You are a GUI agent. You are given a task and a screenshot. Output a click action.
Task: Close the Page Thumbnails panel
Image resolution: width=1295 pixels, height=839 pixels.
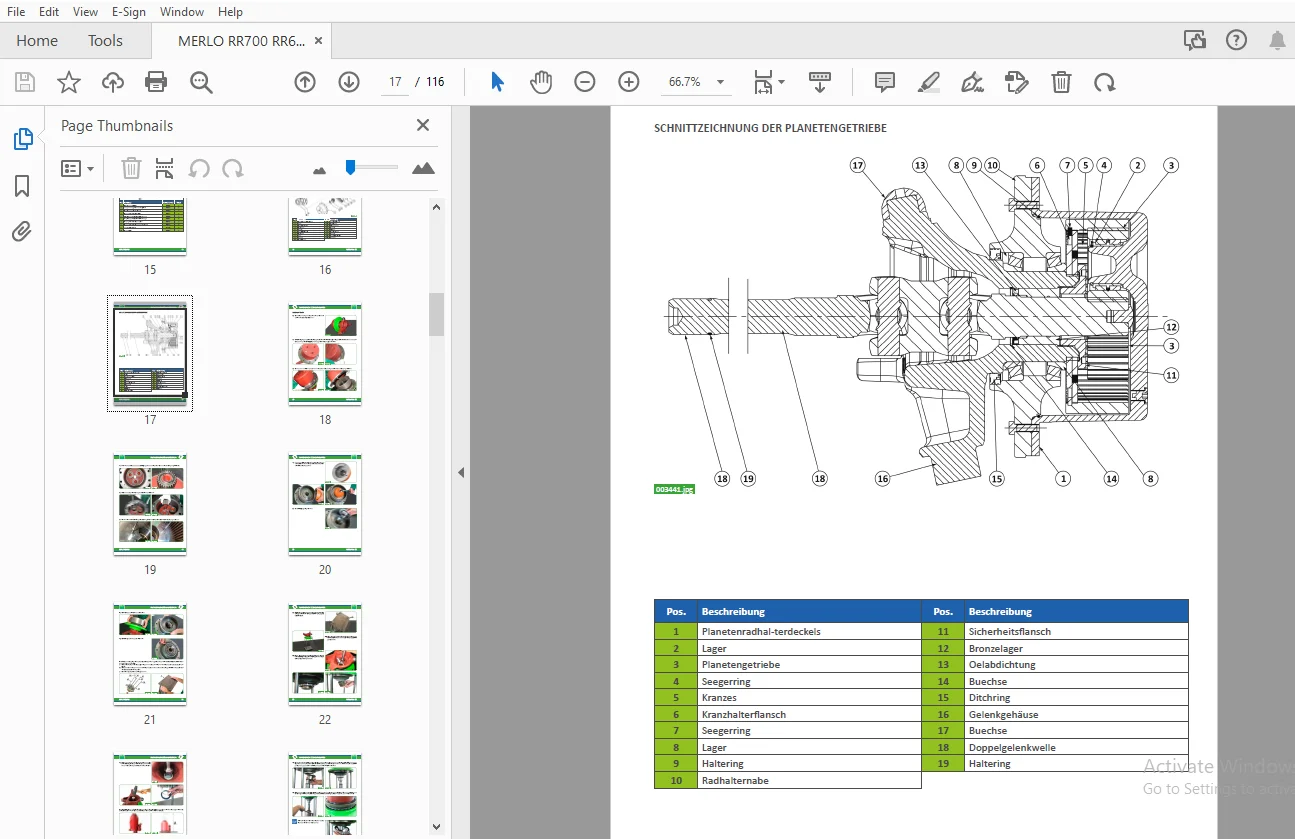pyautogui.click(x=423, y=125)
